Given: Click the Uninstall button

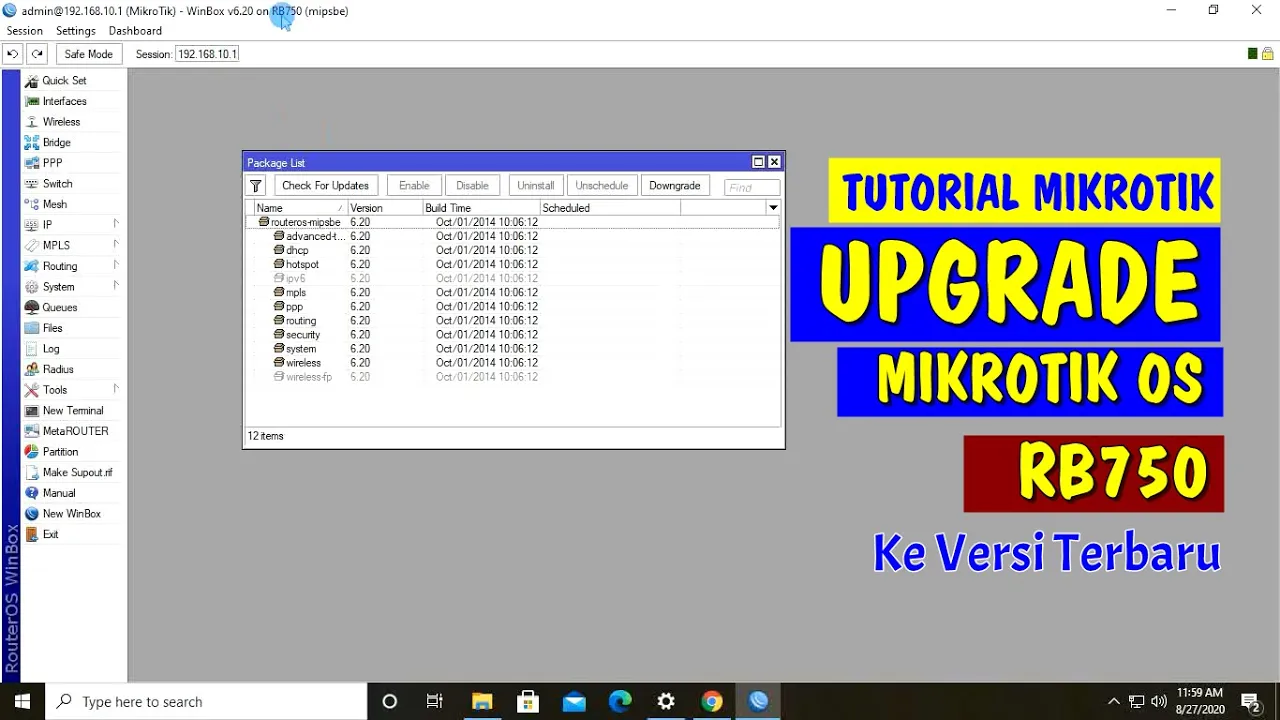Looking at the screenshot, I should [x=536, y=186].
